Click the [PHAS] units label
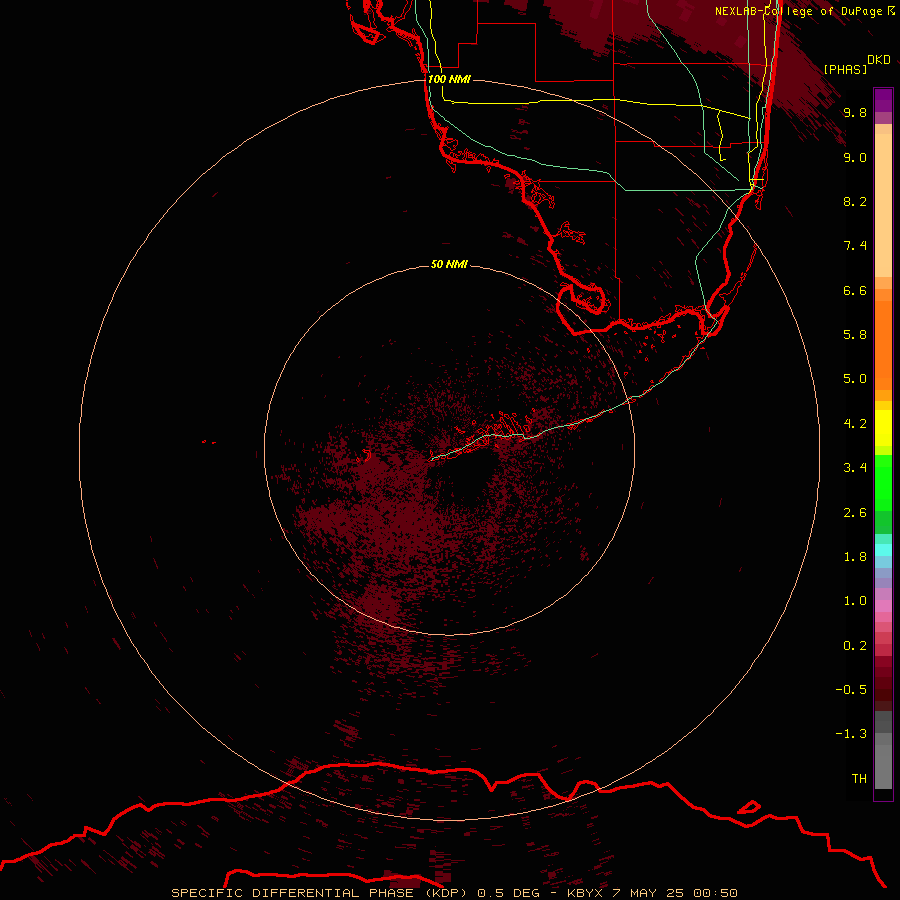Image resolution: width=900 pixels, height=900 pixels. 845,69
